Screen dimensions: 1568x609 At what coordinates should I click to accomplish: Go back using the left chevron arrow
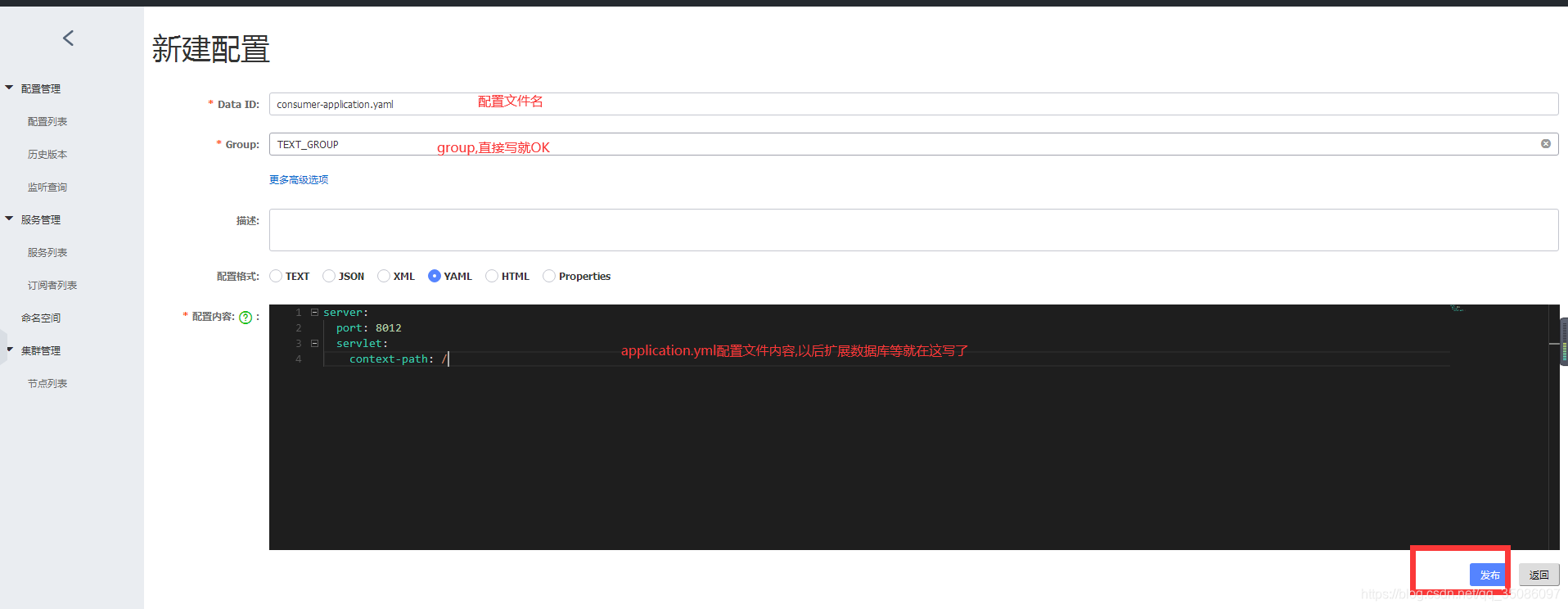click(69, 38)
